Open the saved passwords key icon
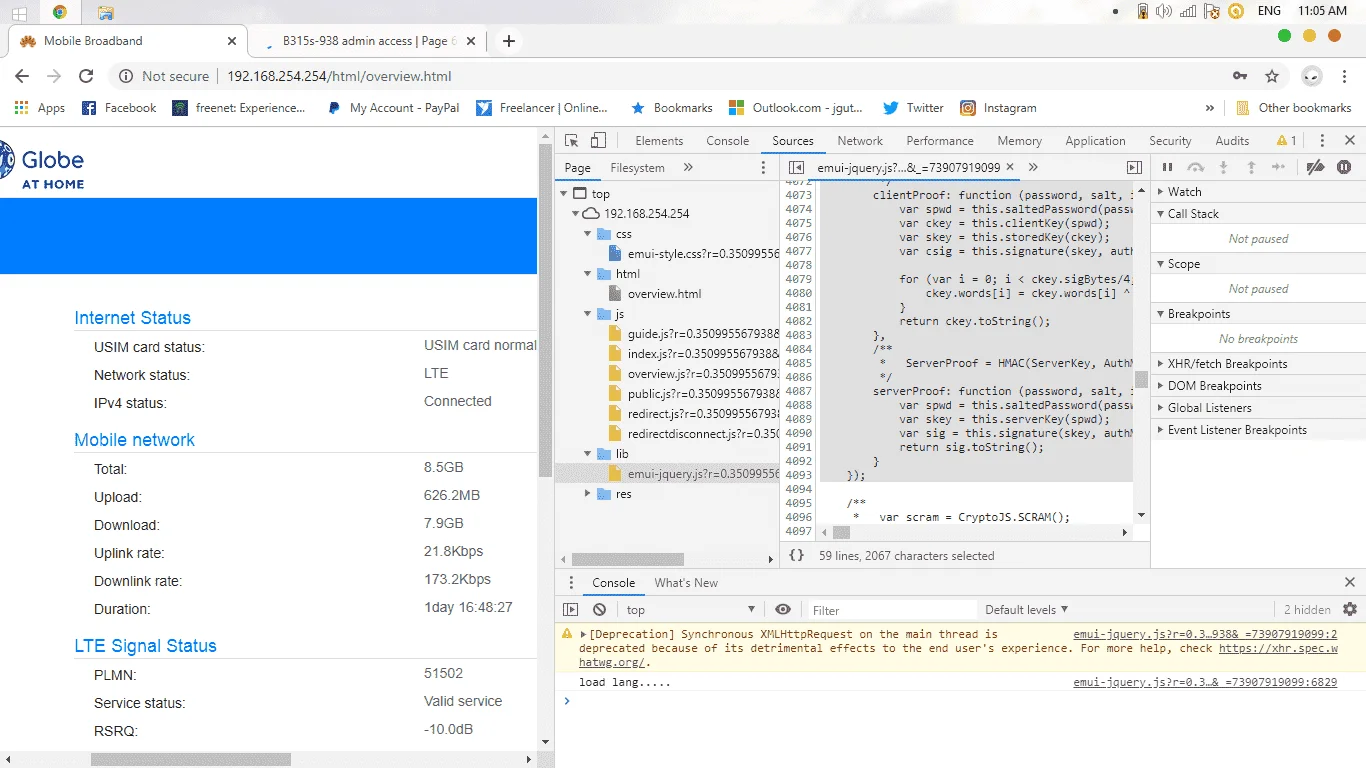Viewport: 1366px width, 768px height. pyautogui.click(x=1240, y=76)
